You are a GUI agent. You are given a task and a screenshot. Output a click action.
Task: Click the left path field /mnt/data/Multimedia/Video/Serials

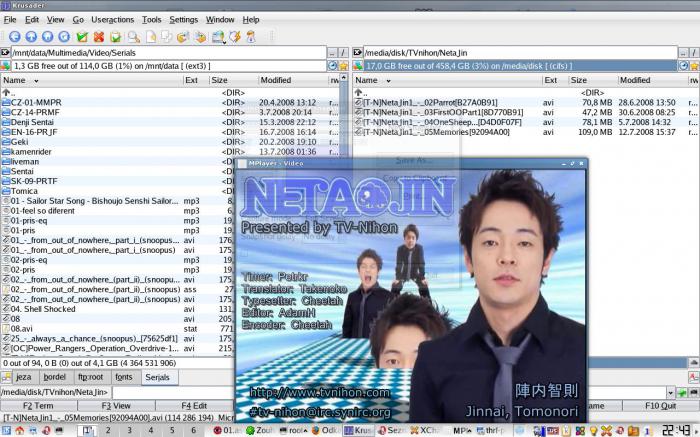point(169,53)
